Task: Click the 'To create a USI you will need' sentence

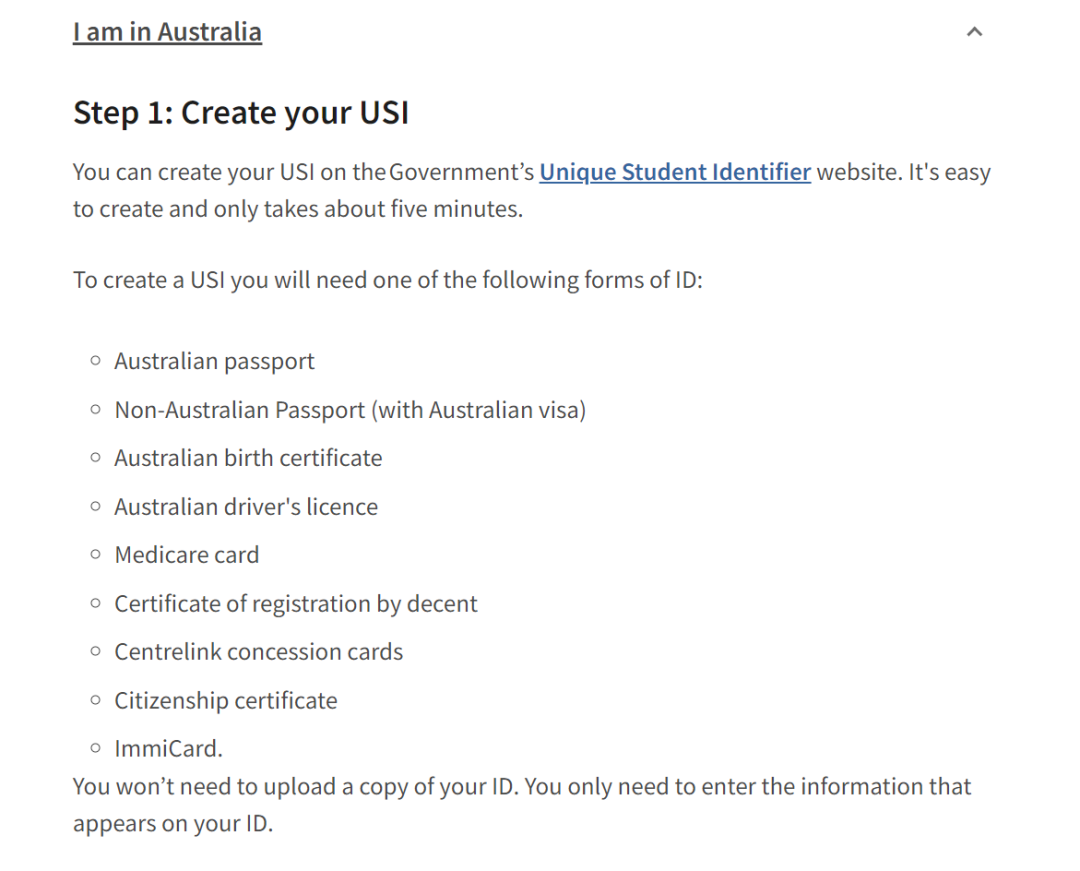Action: pyautogui.click(x=388, y=280)
